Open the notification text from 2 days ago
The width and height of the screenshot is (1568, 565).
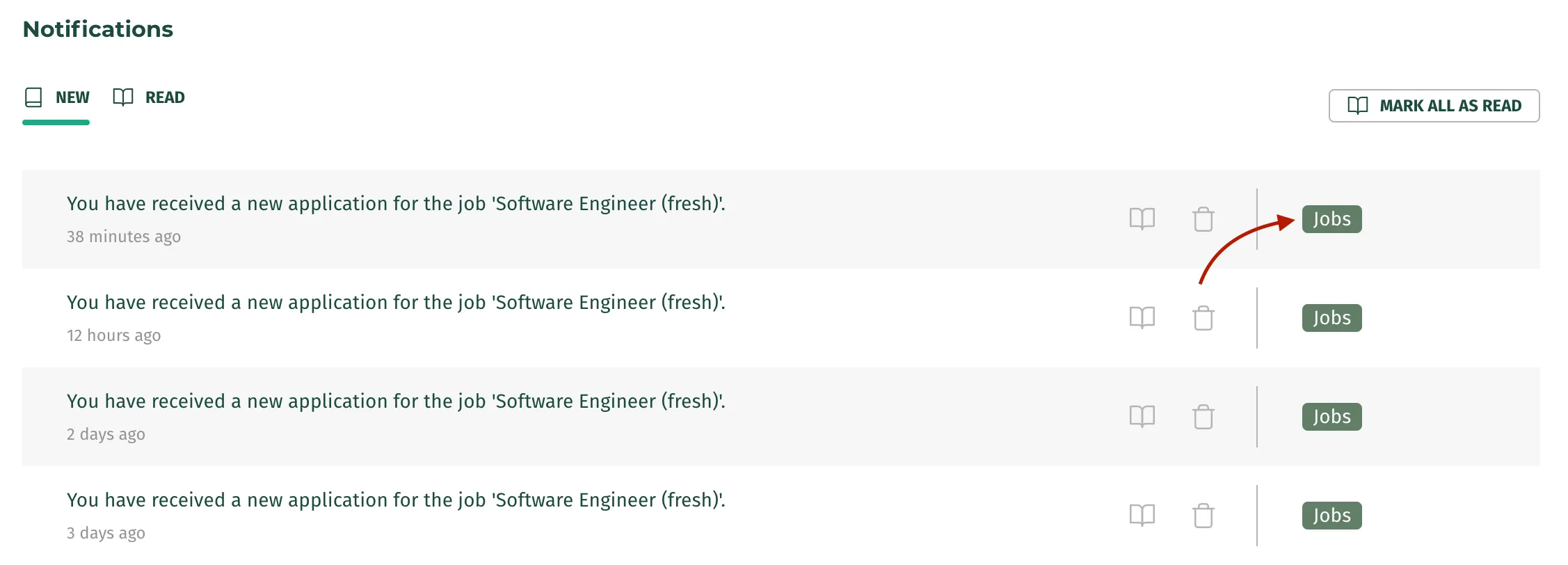point(396,401)
